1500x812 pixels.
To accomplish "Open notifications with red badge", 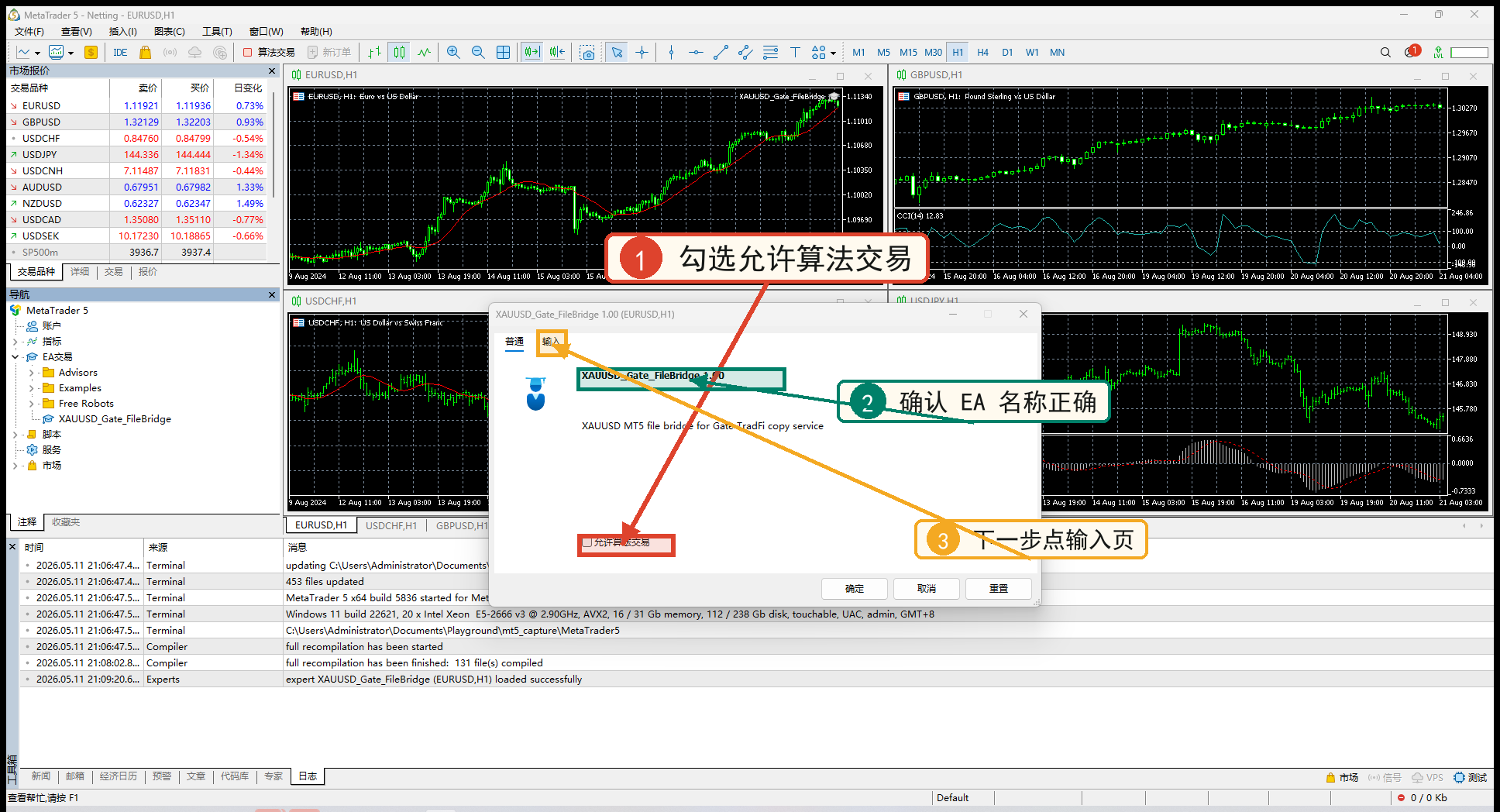I will [x=1412, y=52].
